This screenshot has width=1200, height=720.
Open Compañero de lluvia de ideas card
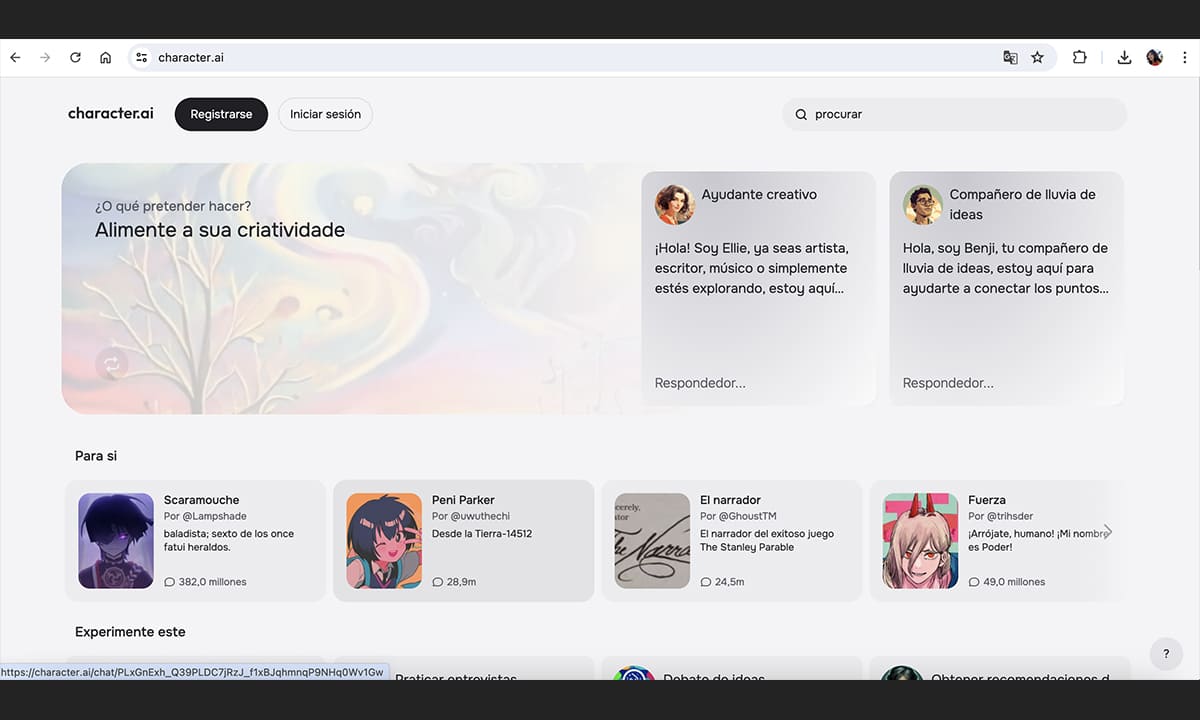tap(1007, 288)
